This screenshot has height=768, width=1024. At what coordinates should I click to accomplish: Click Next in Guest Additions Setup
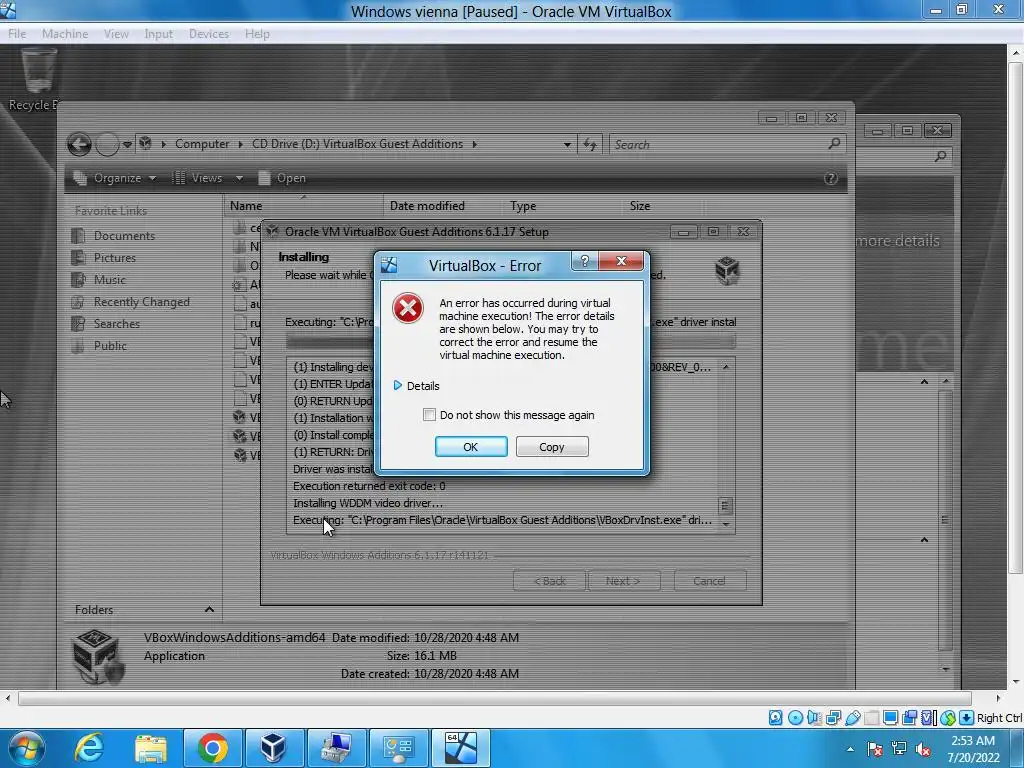(623, 581)
